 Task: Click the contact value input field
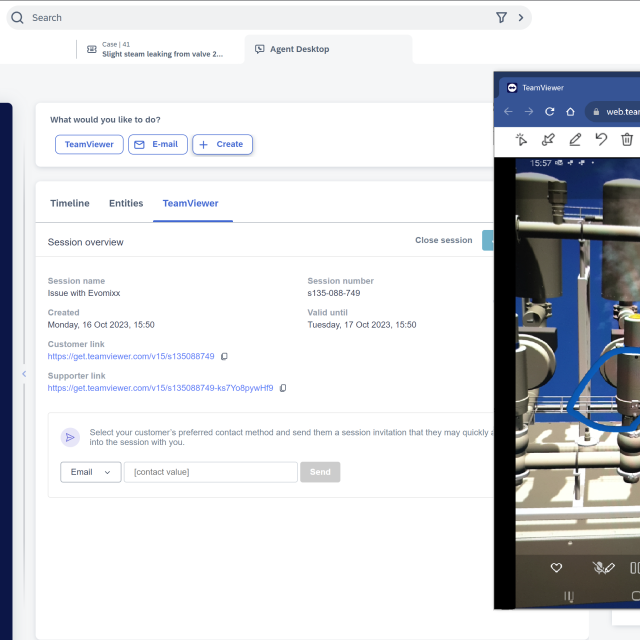211,472
